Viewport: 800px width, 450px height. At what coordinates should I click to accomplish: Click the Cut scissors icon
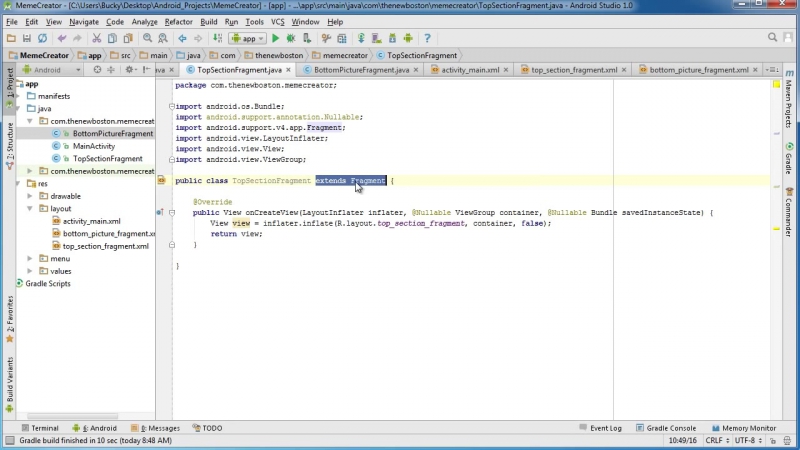click(x=96, y=38)
